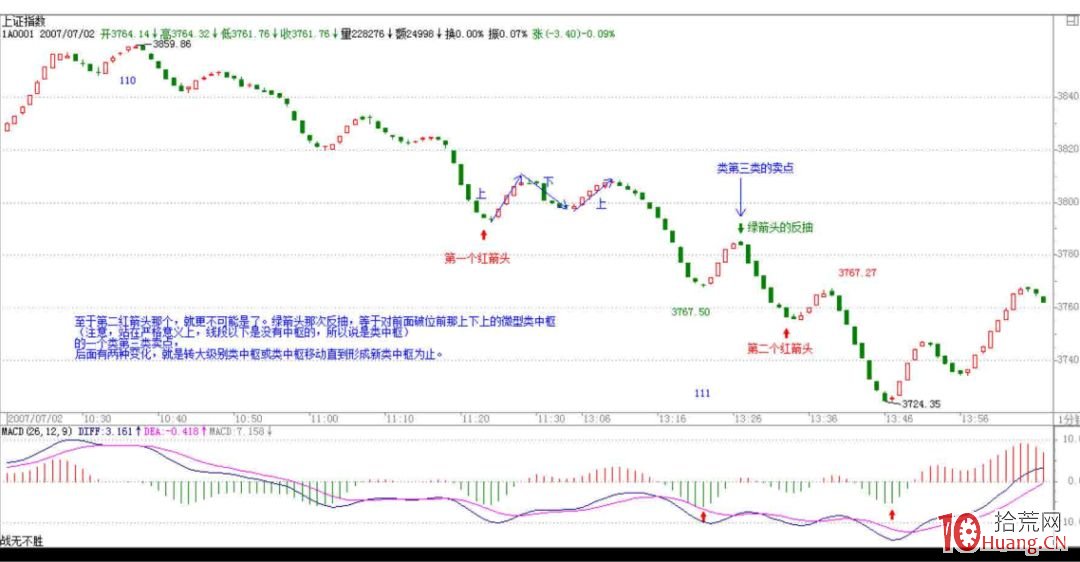Viewport: 1080px width, 562px height.
Task: Click the MACD(26,12,9) indicator label
Action: click(36, 431)
